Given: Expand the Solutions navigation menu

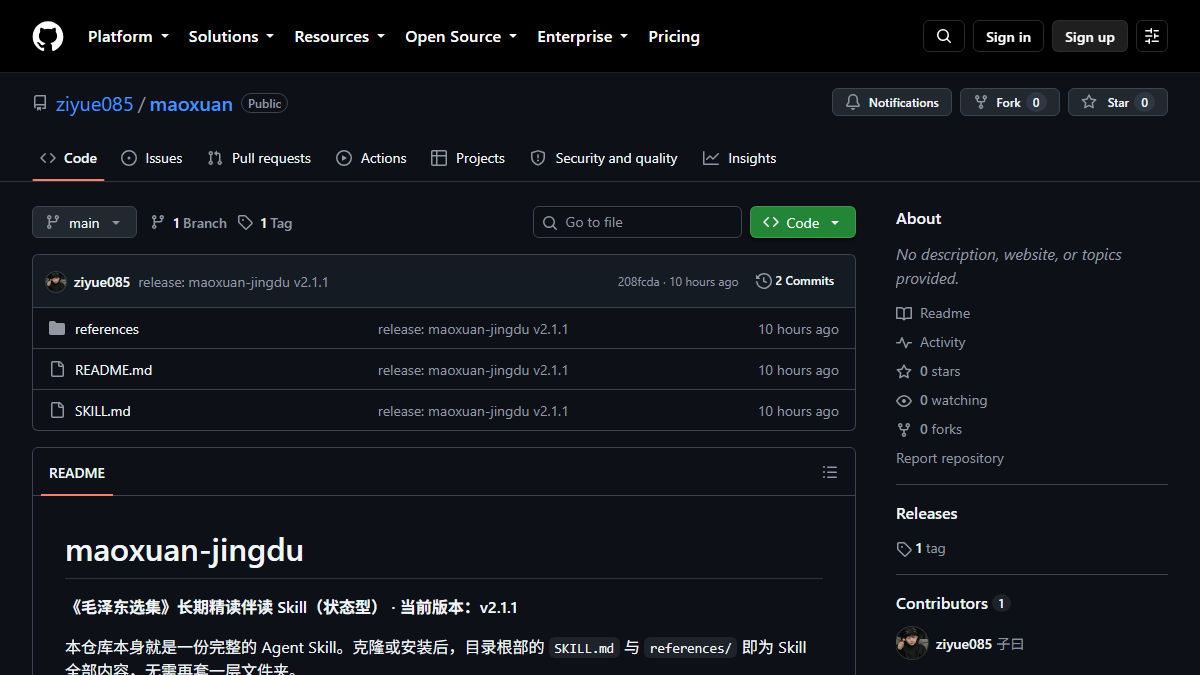Looking at the screenshot, I should coord(231,37).
